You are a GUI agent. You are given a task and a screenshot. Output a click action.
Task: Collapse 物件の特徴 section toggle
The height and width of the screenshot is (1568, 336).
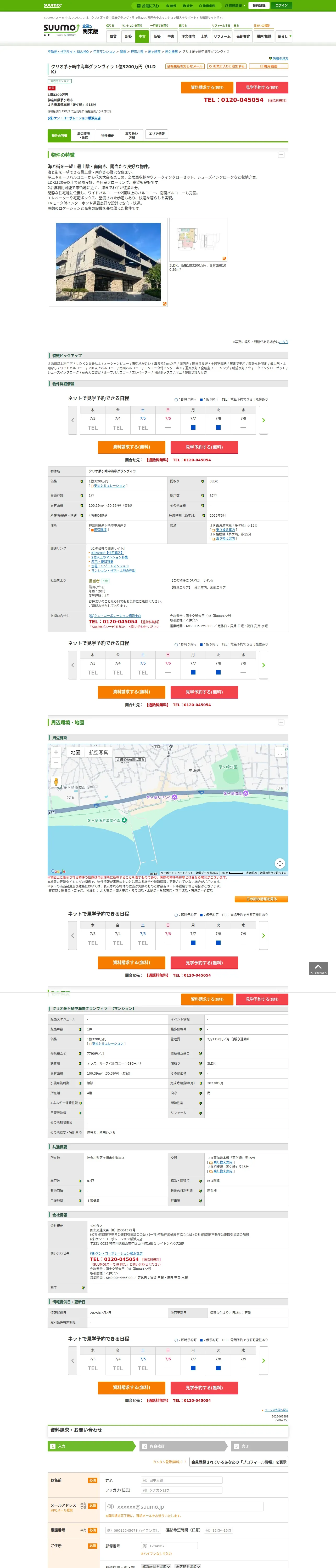[x=281, y=155]
